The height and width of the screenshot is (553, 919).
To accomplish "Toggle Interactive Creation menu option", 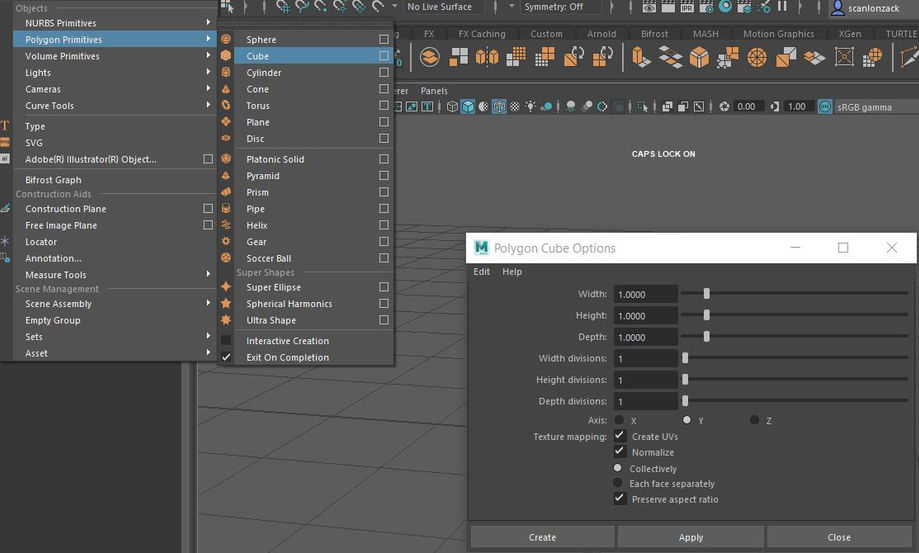I will coord(226,340).
